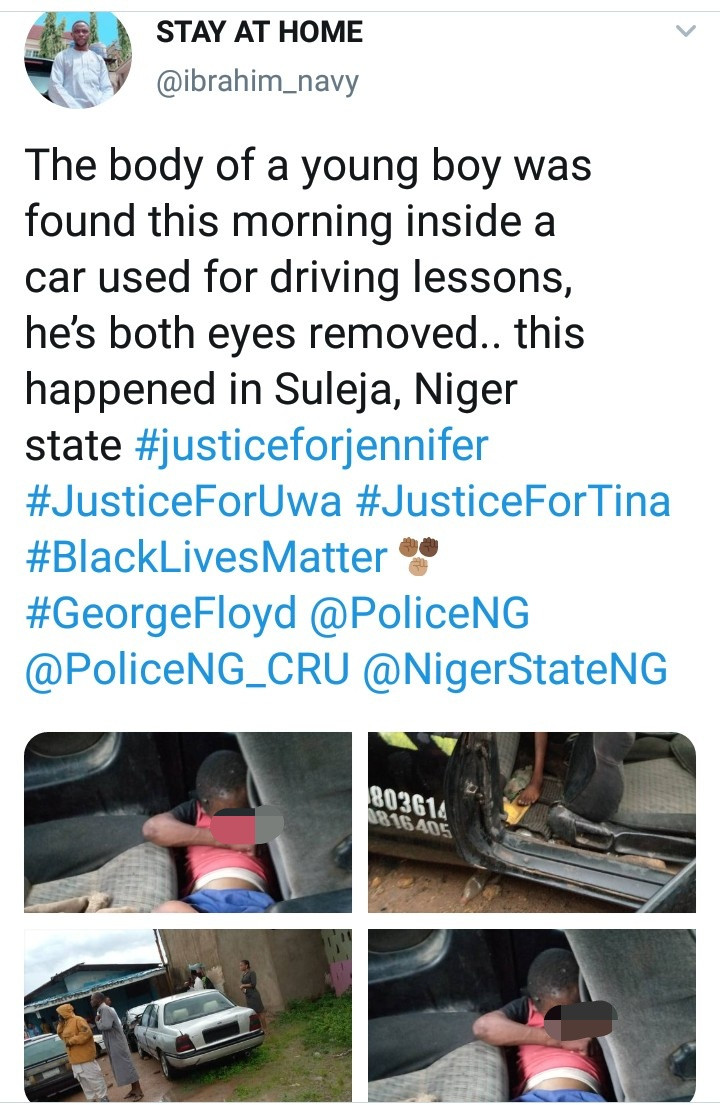Open the @PoliceNG_CRU mention
The height and width of the screenshot is (1105, 720).
186,669
